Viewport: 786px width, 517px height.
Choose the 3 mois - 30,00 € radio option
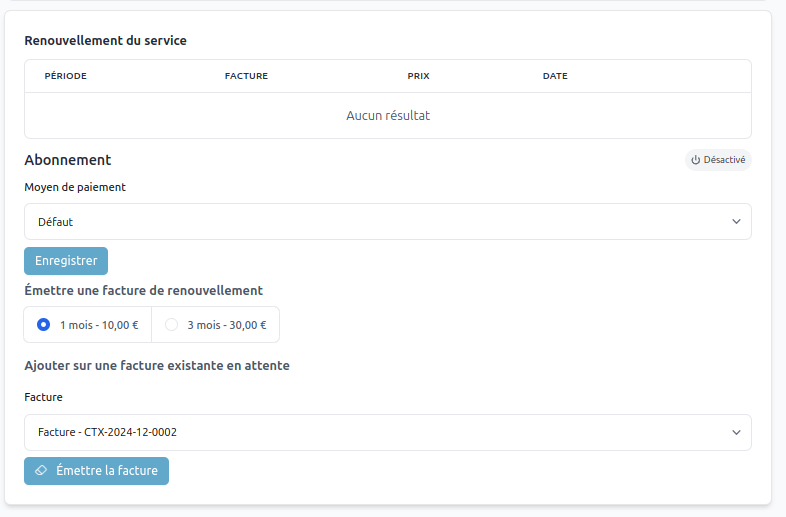172,325
